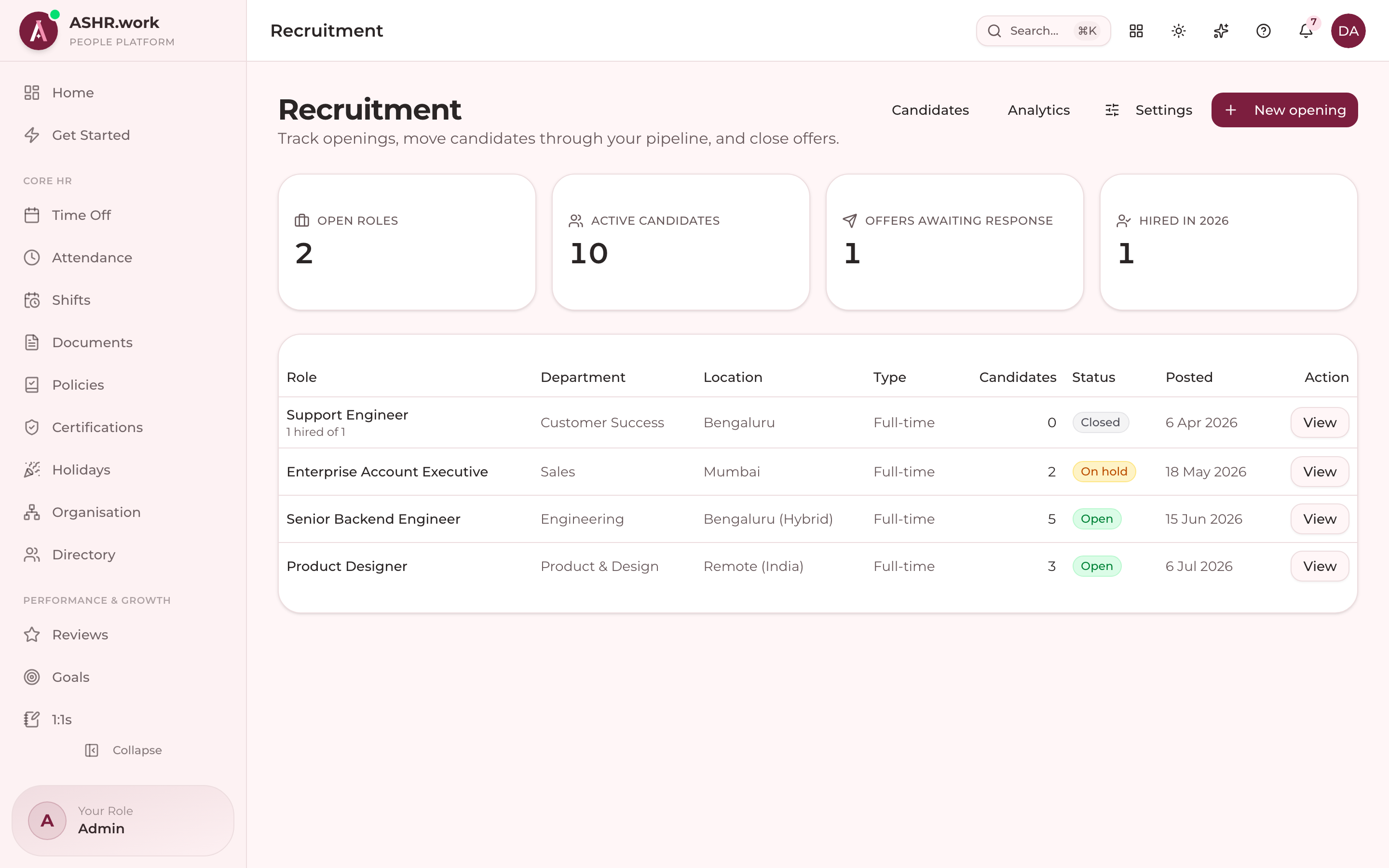1389x868 pixels.
Task: Click the Hired in 2026 card
Action: [1228, 242]
